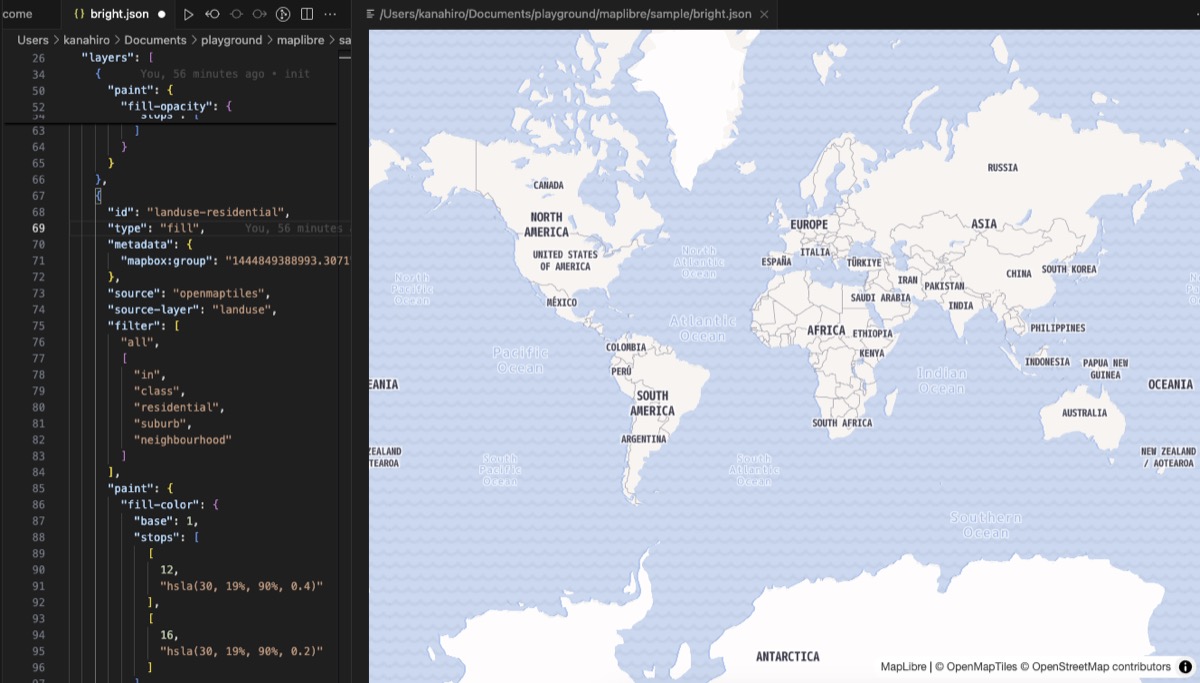Screen dimensions: 1200x683
Task: Click the "fill-color" key on line 86
Action: point(162,505)
